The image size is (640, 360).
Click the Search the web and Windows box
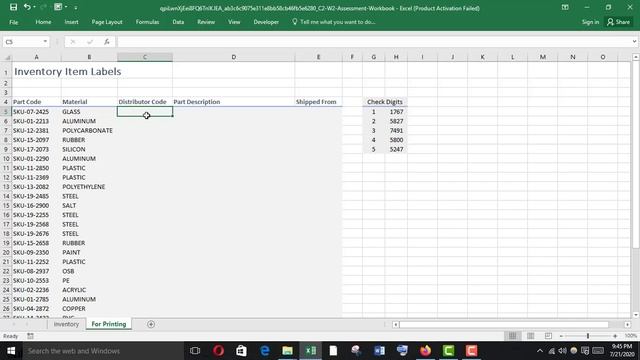(x=103, y=351)
